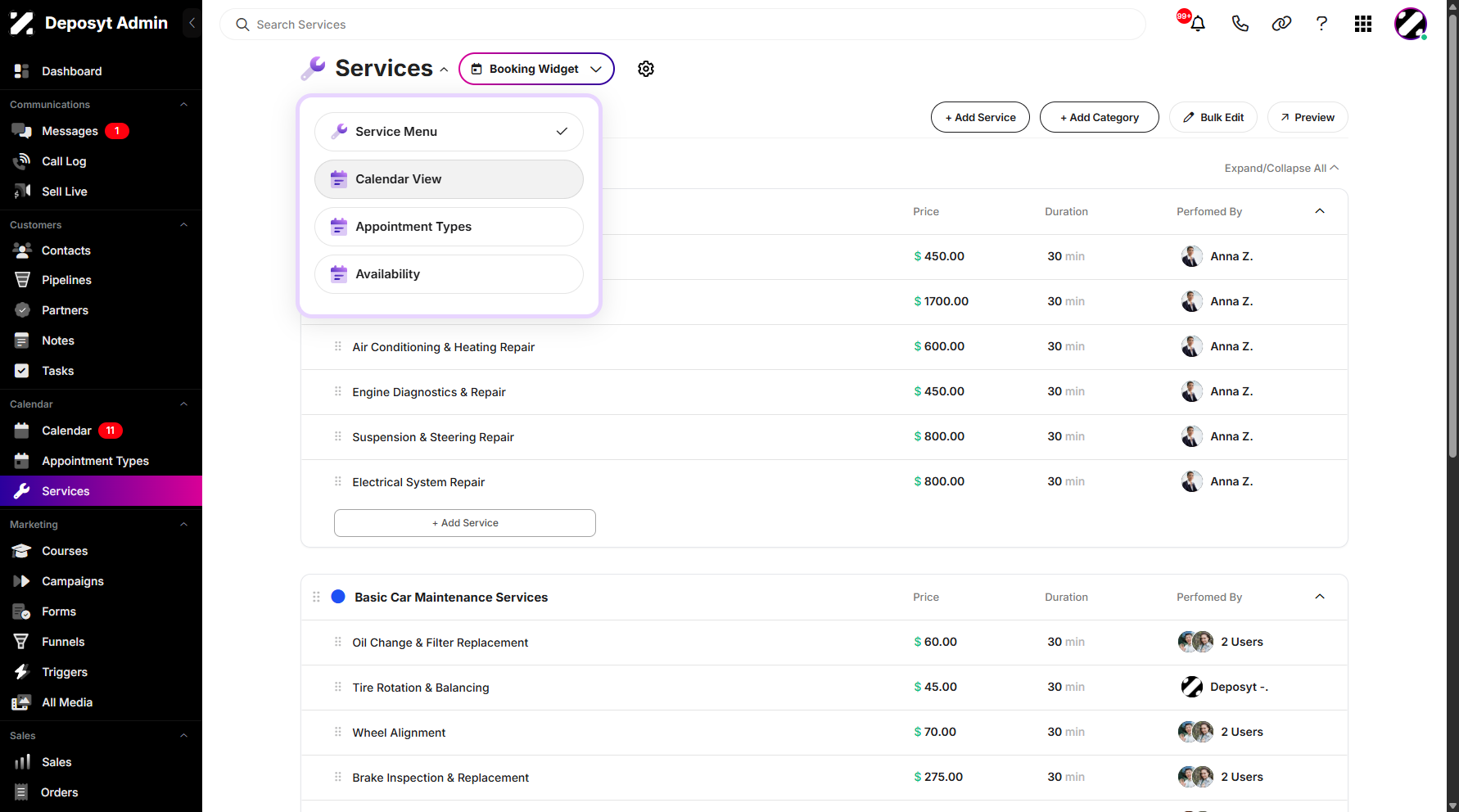Choose Availability from the dropdown menu
The height and width of the screenshot is (812, 1459).
pos(449,274)
